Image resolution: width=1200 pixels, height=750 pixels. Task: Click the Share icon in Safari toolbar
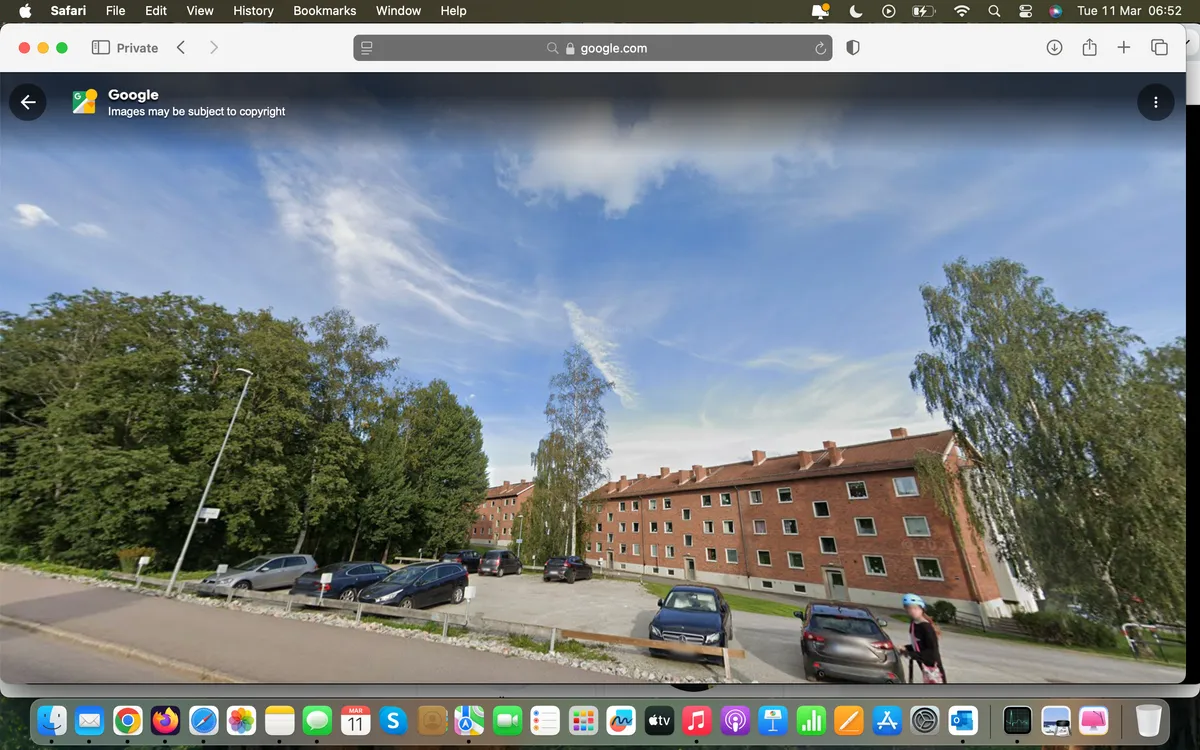coord(1090,48)
